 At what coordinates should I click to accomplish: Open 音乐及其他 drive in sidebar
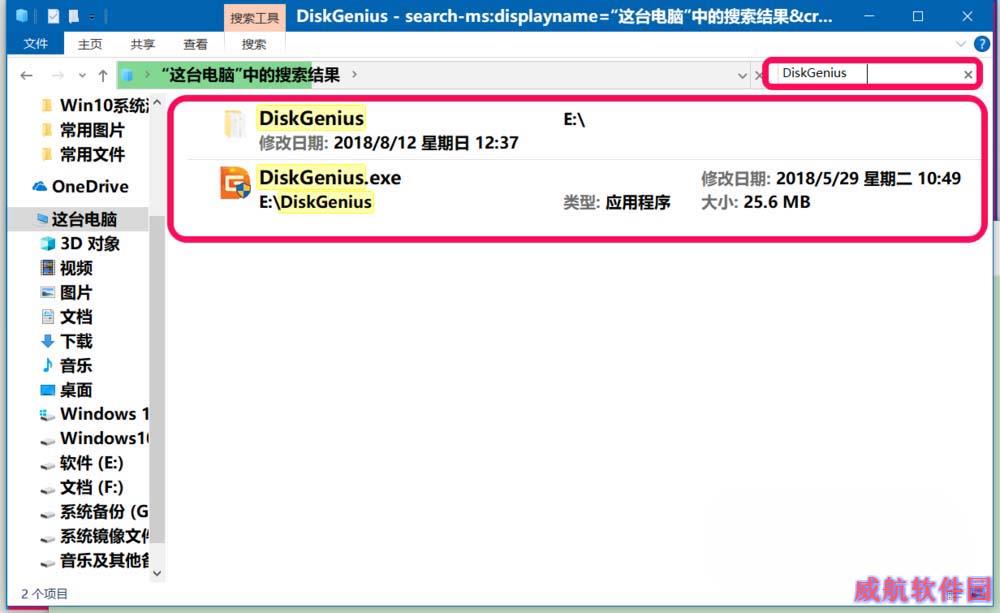tap(105, 560)
